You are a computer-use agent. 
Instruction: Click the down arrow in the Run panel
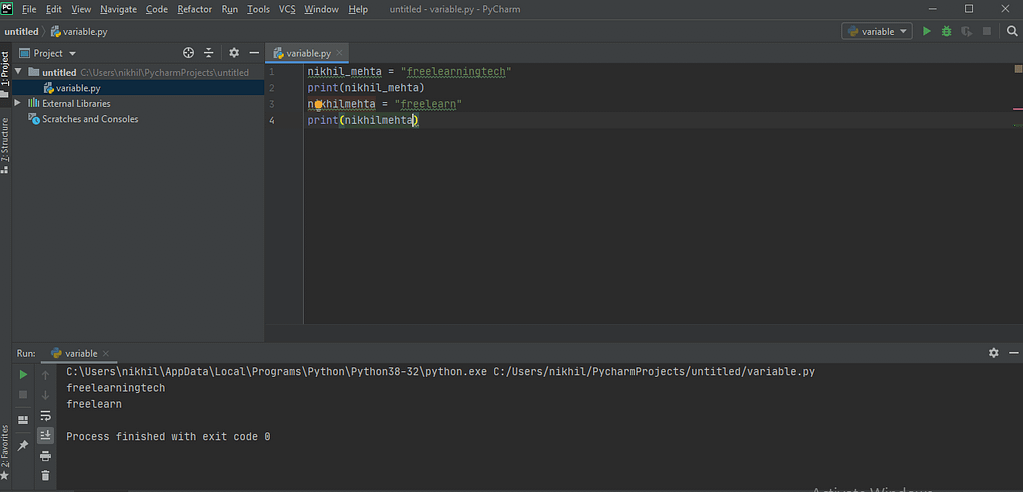(x=45, y=395)
